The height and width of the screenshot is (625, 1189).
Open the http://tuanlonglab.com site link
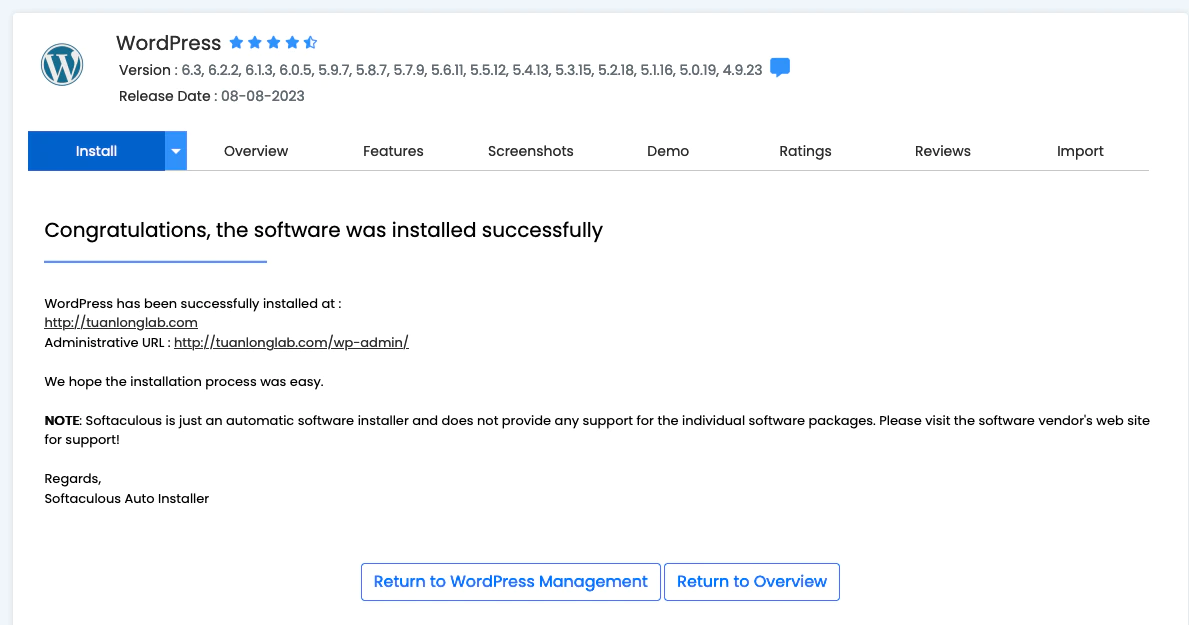pos(121,323)
